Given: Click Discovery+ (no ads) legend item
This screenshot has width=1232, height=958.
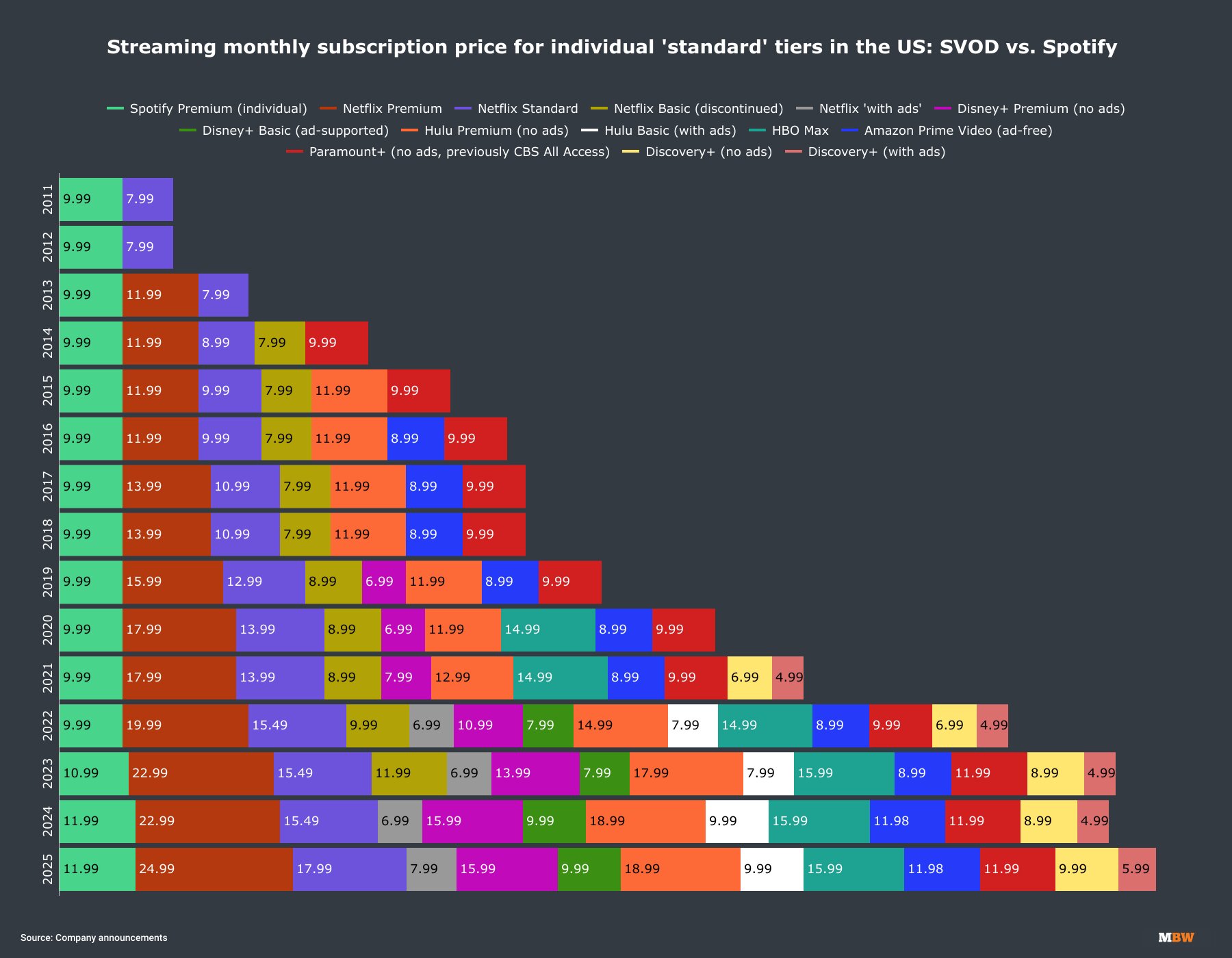Looking at the screenshot, I should [697, 152].
